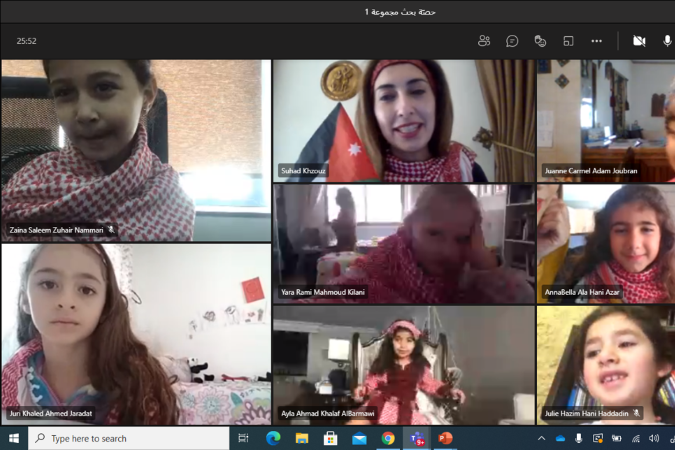Select Suhad Khzouz's video tile
This screenshot has height=450, width=675.
click(402, 120)
